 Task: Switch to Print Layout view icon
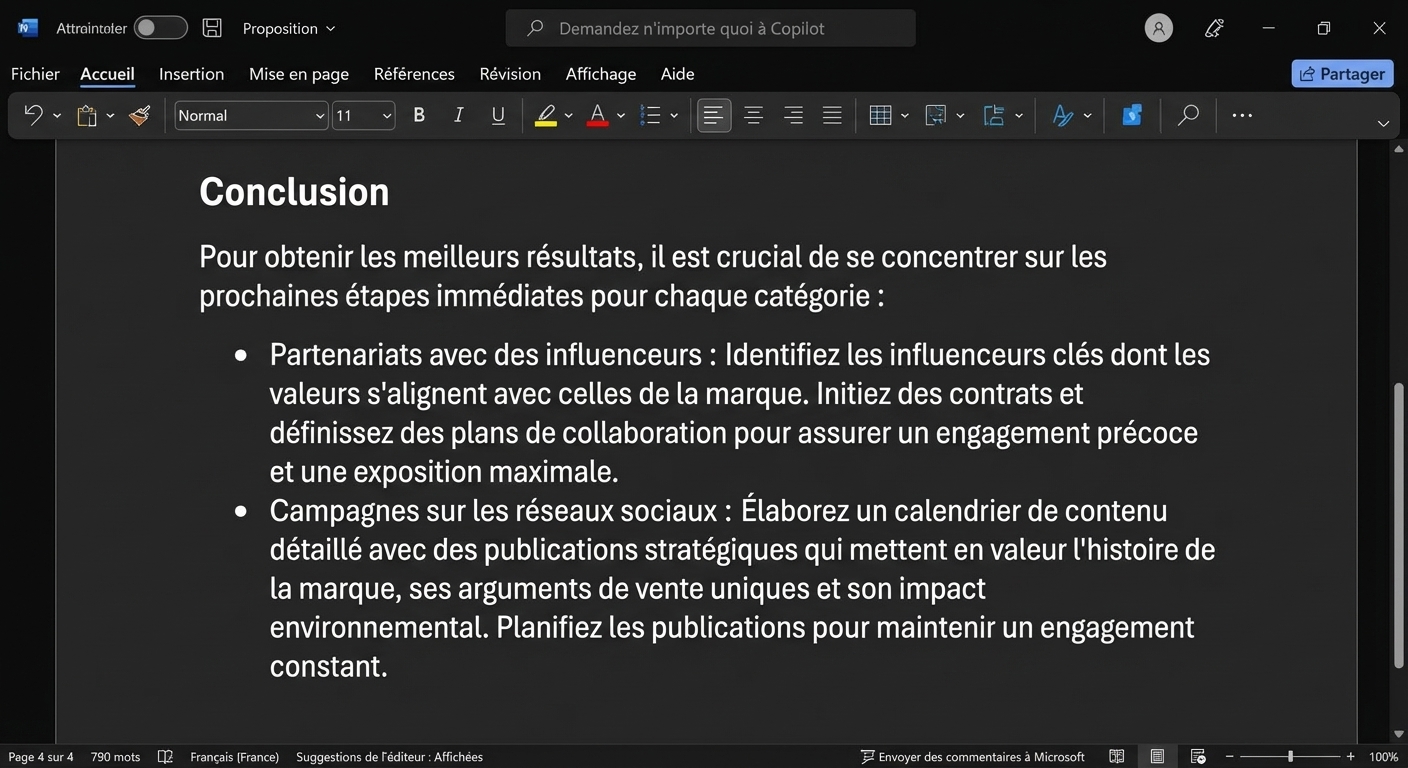tap(1157, 757)
